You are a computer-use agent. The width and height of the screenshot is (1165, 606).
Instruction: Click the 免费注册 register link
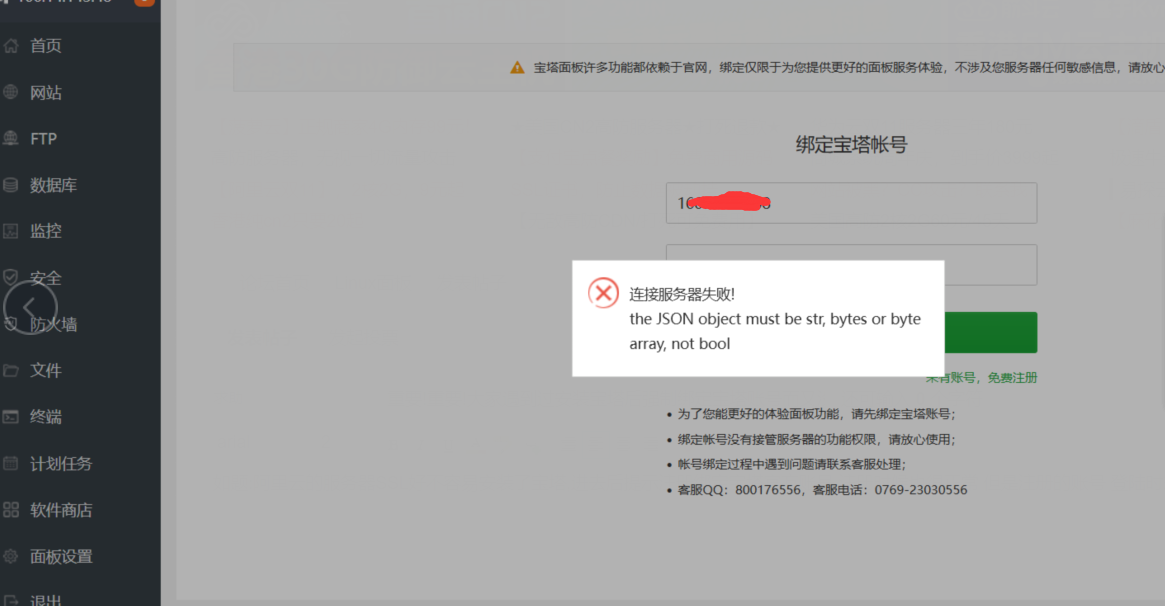[x=1012, y=378]
